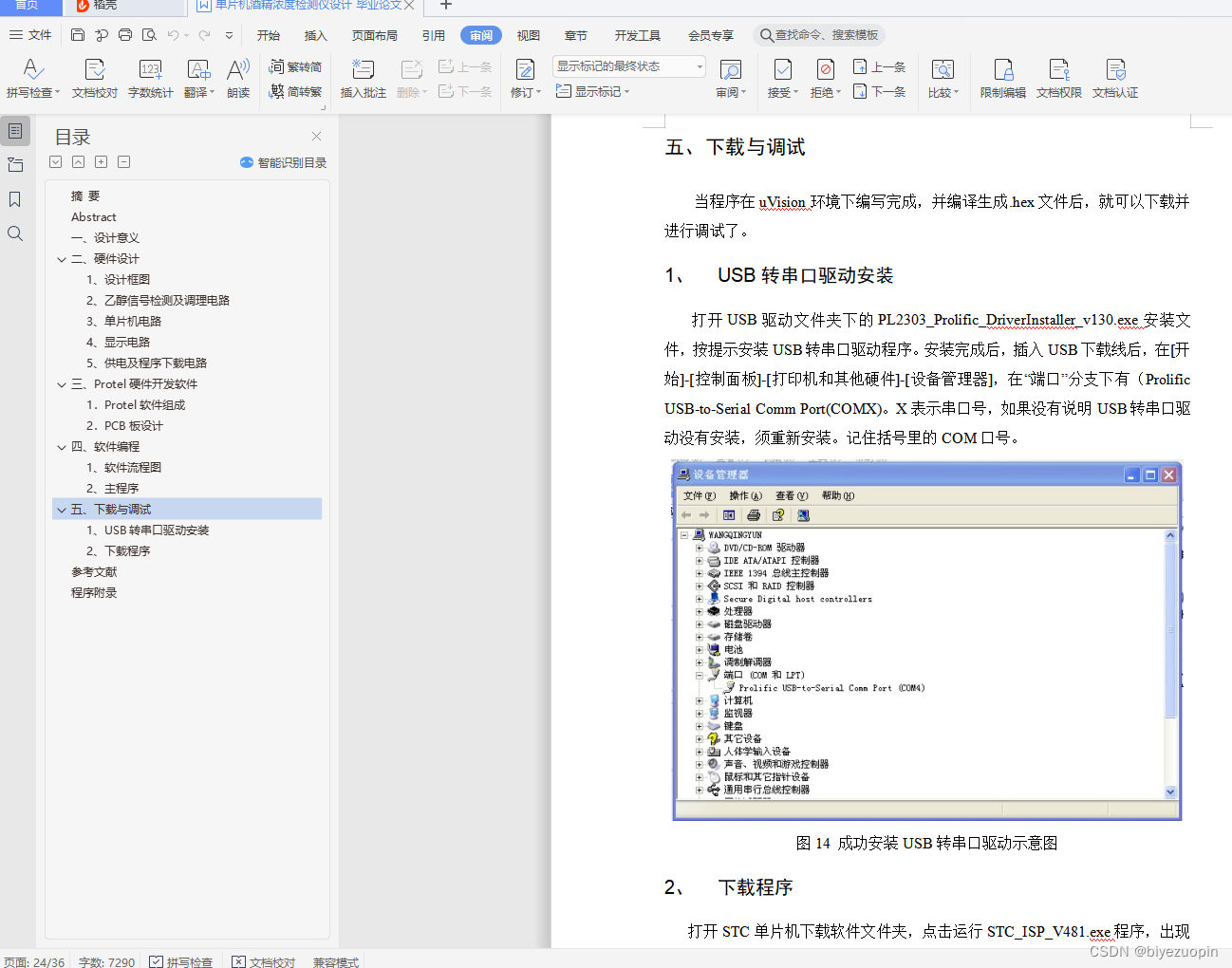Click the Save icon in the quick toolbar
Image resolution: width=1232 pixels, height=968 pixels.
(78, 35)
